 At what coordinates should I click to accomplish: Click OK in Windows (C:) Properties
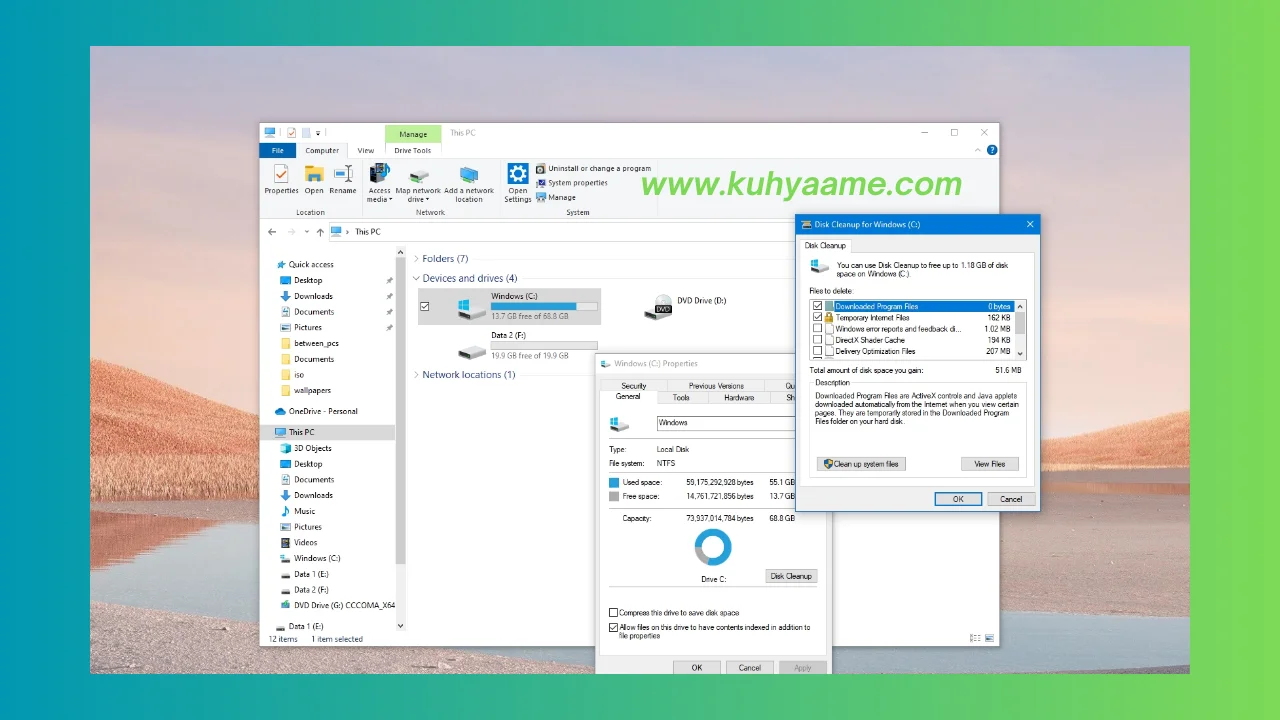click(697, 667)
